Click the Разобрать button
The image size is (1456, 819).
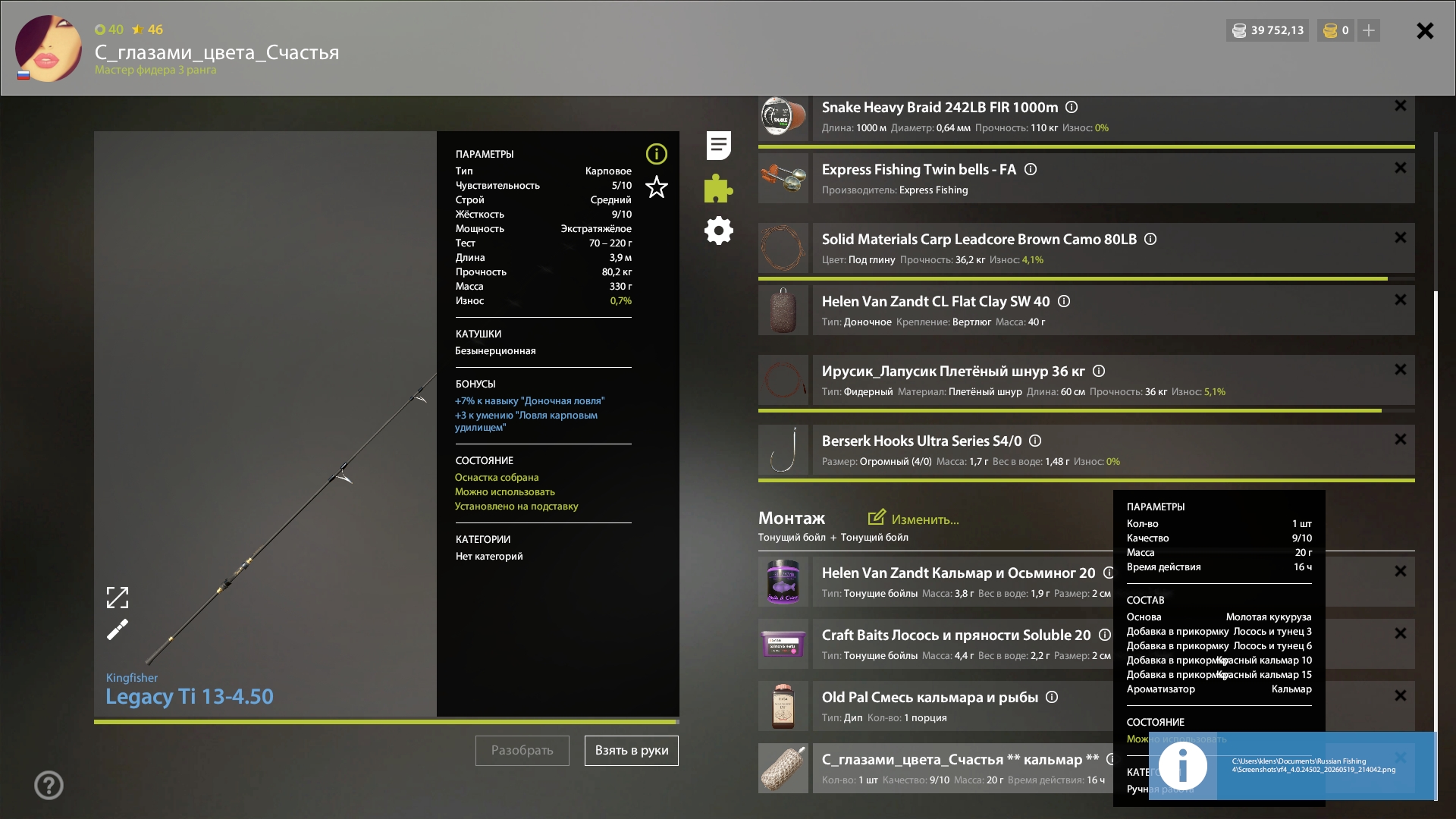[522, 751]
